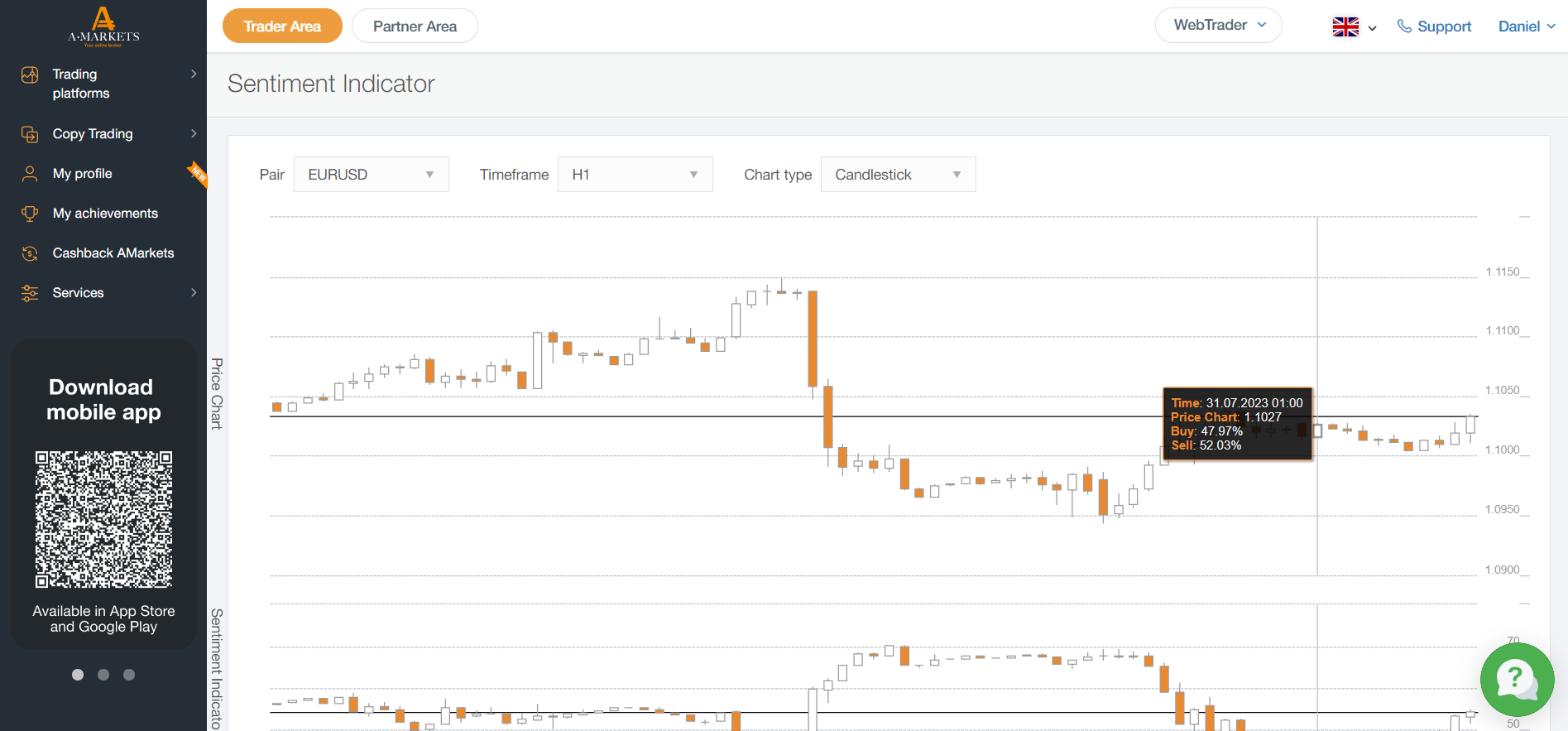
Task: Click the 1.1000 price axis label
Action: (x=1503, y=450)
